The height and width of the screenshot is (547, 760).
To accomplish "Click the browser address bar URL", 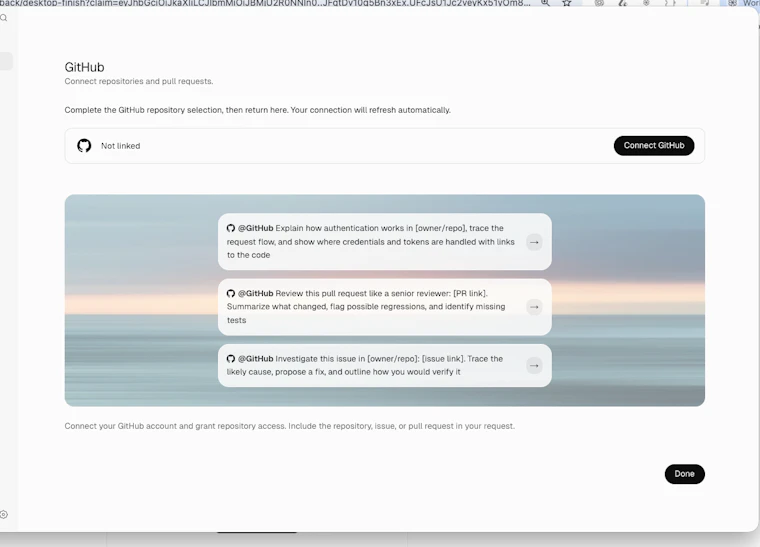I will pyautogui.click(x=265, y=3).
